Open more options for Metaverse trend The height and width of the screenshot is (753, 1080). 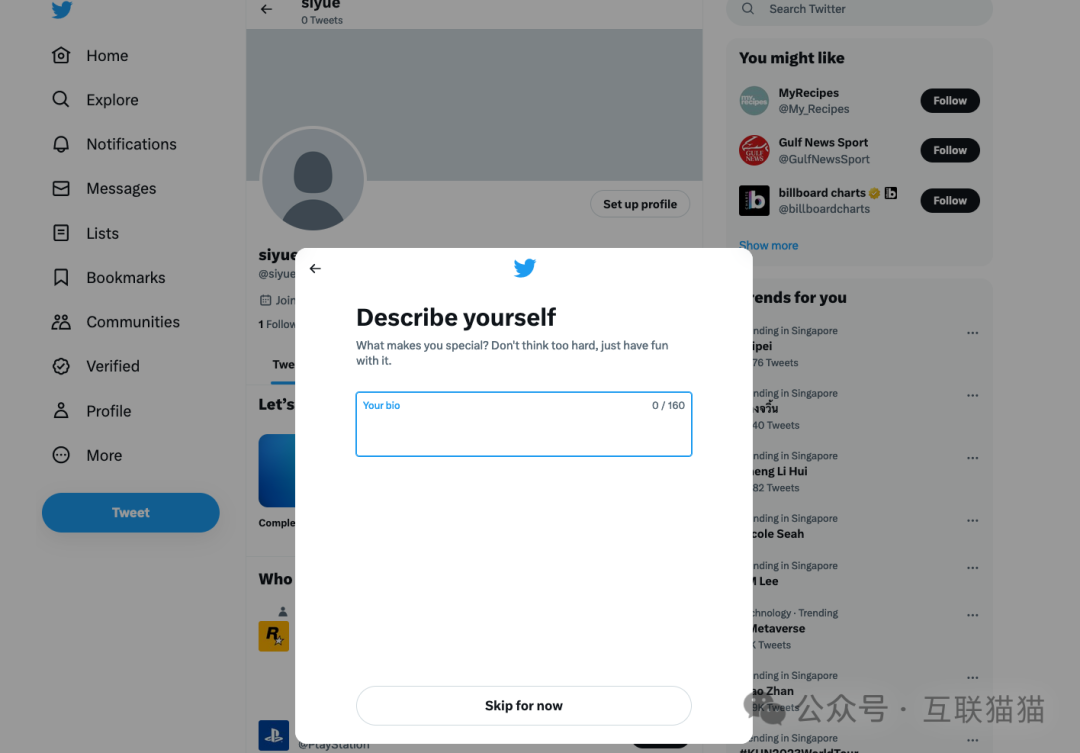973,615
